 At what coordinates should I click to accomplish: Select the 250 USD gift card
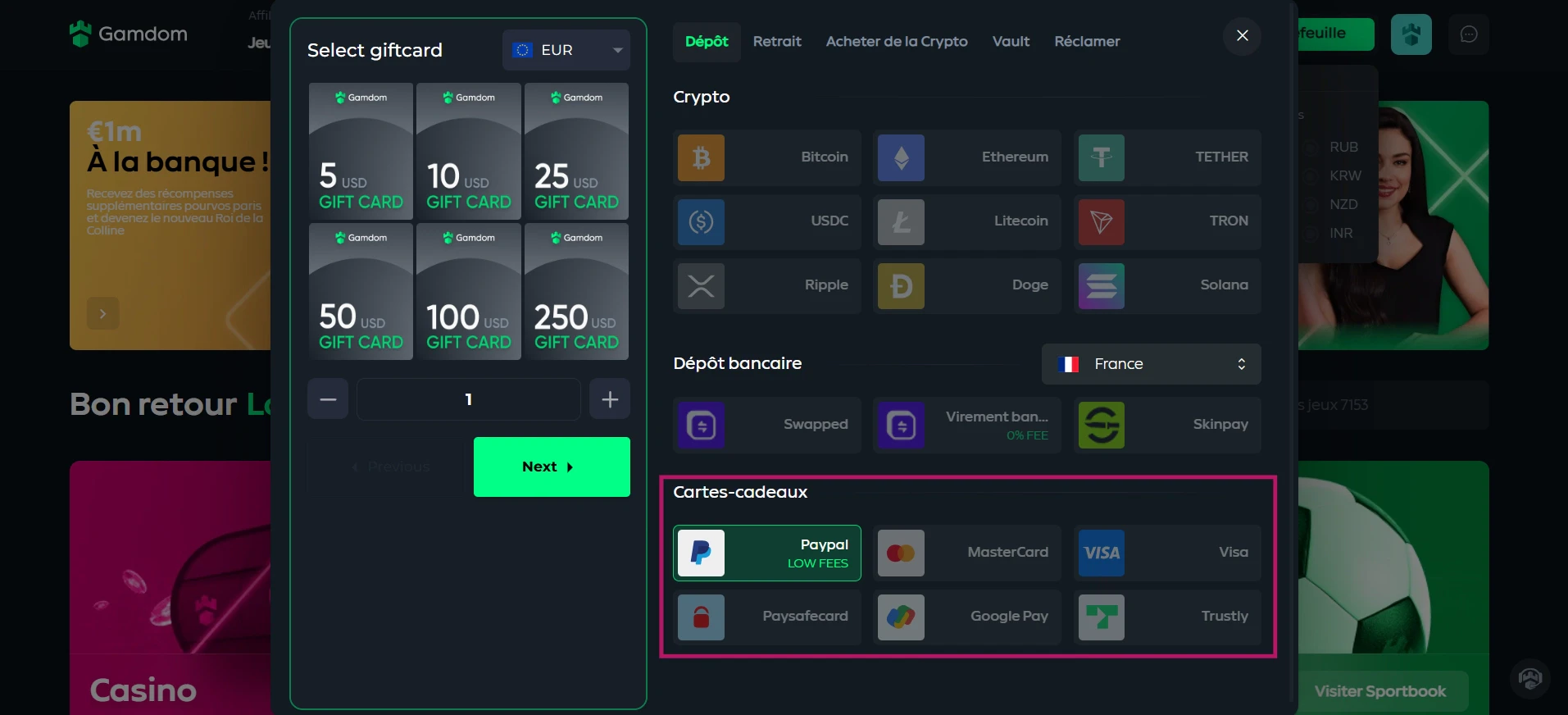(x=576, y=291)
